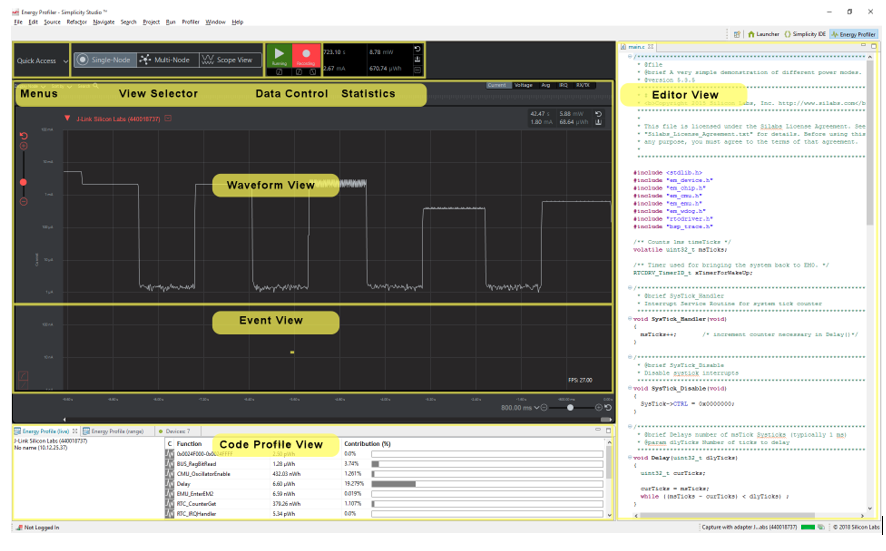Click the green capture indicator in the status bar
Image resolution: width=886 pixels, height=551 pixels.
pyautogui.click(x=808, y=527)
